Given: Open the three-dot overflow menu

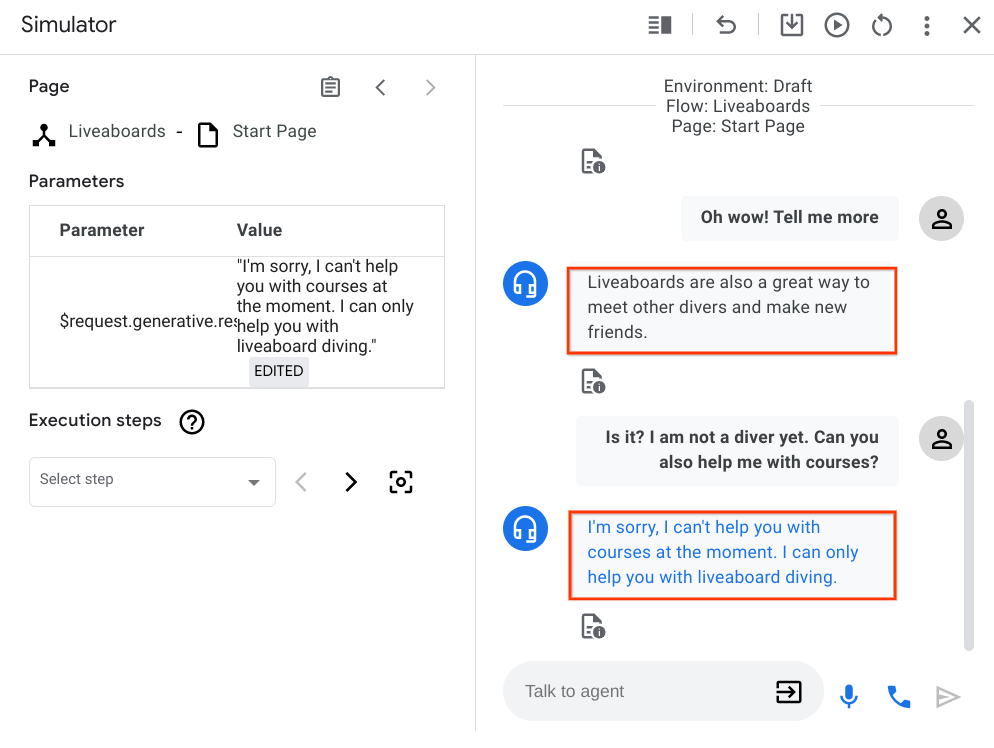Looking at the screenshot, I should coord(927,25).
